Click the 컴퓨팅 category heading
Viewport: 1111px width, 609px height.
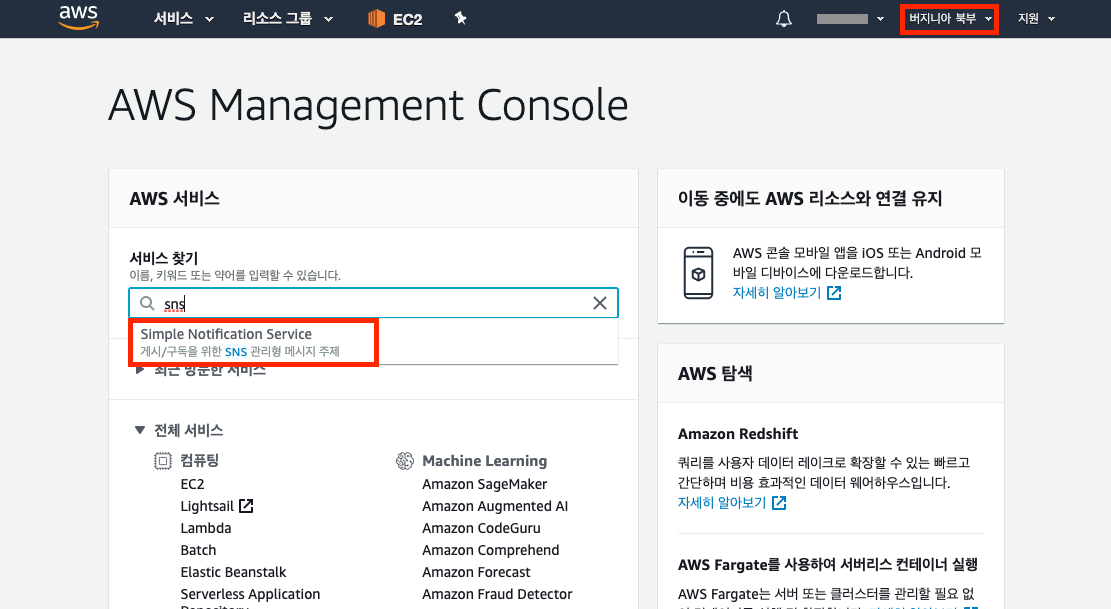pos(199,461)
